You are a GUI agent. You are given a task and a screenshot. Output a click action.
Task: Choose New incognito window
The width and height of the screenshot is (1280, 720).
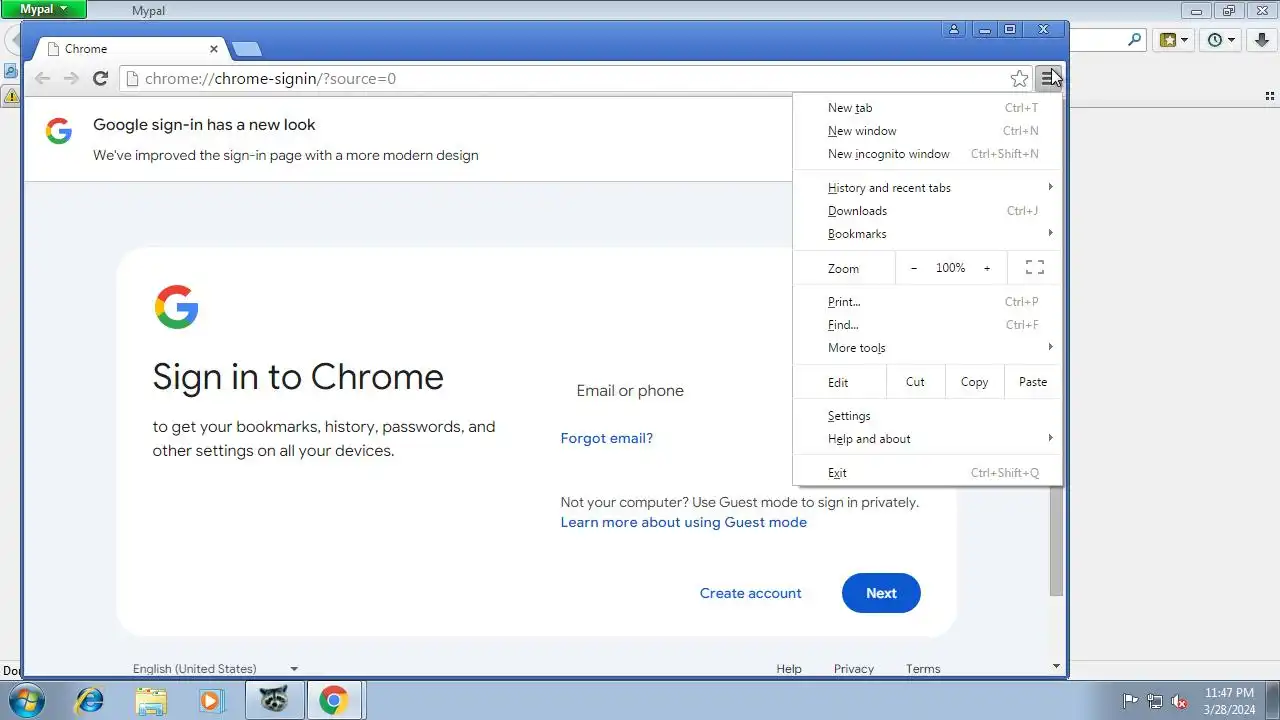tap(928, 153)
